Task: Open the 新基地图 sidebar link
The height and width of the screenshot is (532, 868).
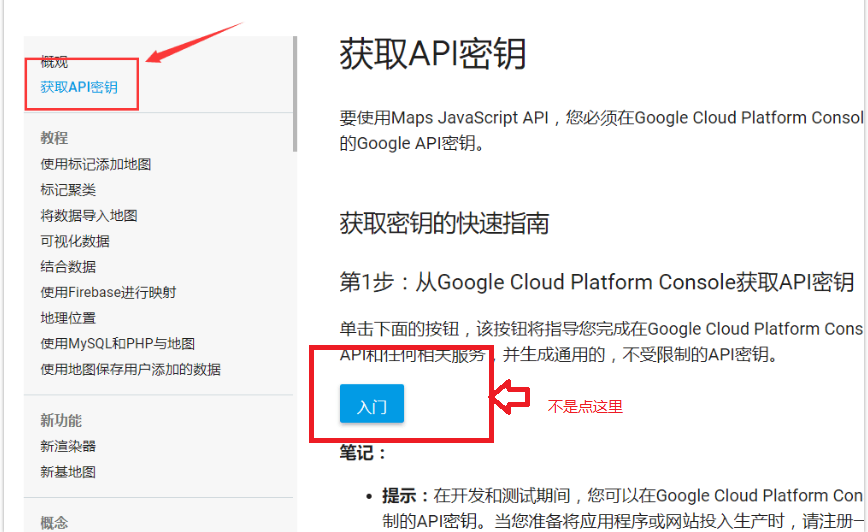Action: coord(68,472)
